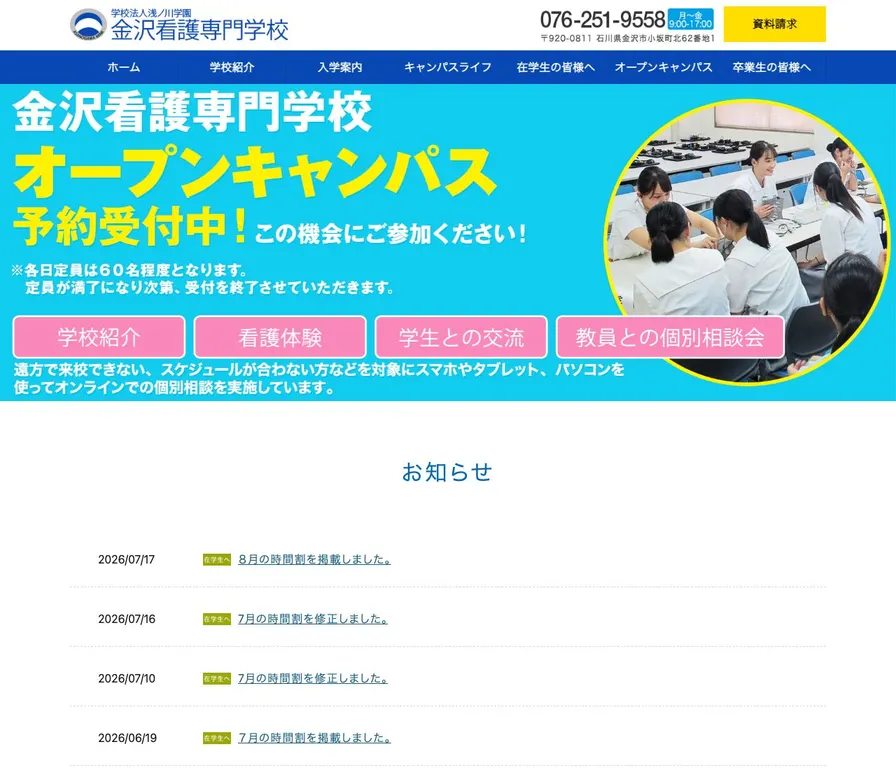
Task: Click the date 2026/06/19
Action: click(x=127, y=738)
